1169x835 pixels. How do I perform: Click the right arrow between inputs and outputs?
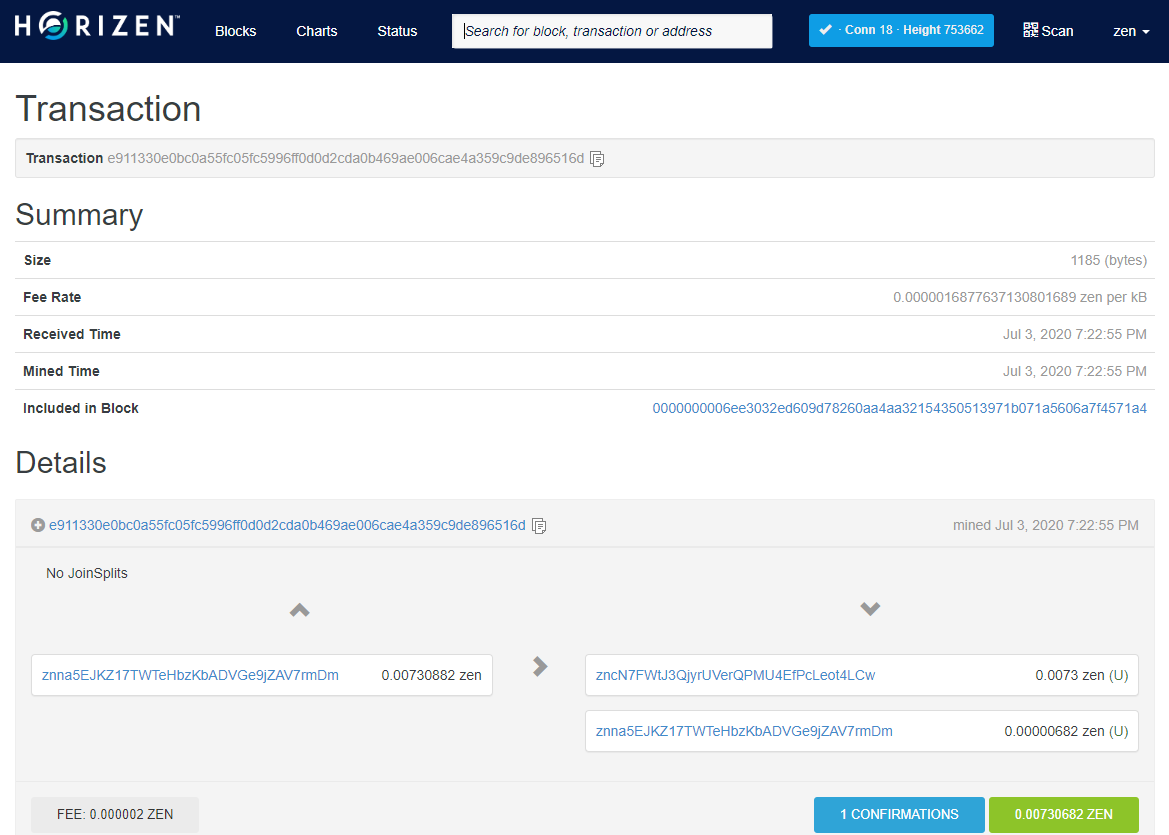point(541,666)
